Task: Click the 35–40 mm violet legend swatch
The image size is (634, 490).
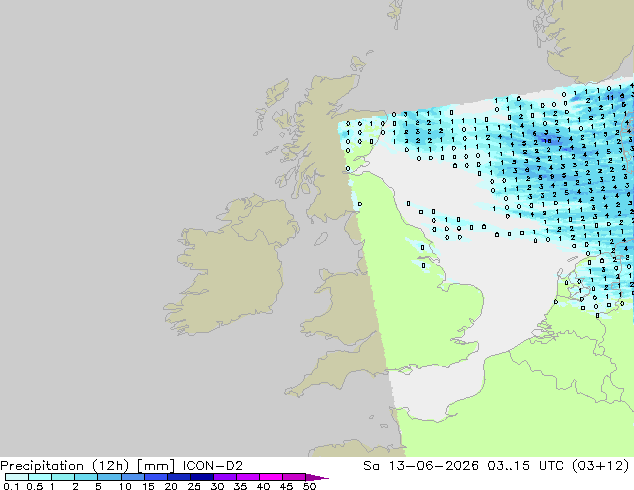Action: (247, 477)
